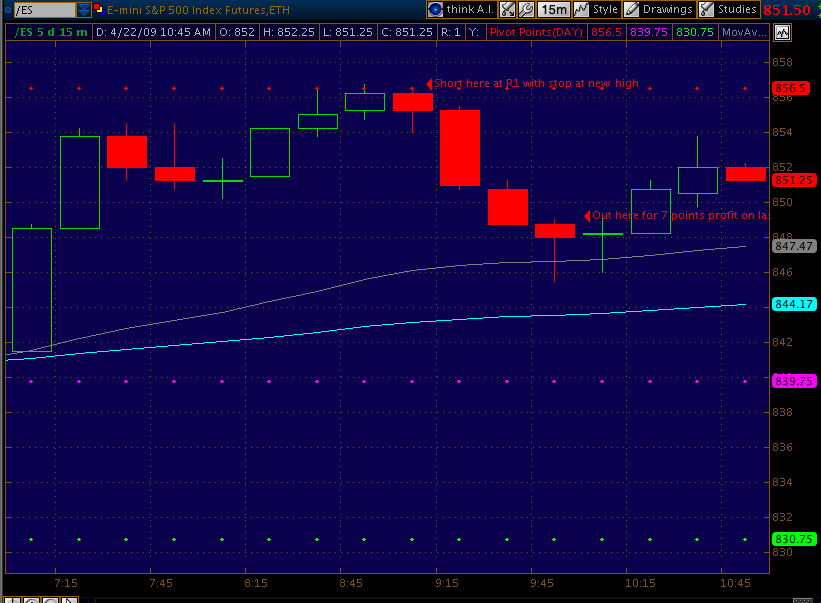
Task: Open the 15m timeframe selector
Action: click(553, 9)
